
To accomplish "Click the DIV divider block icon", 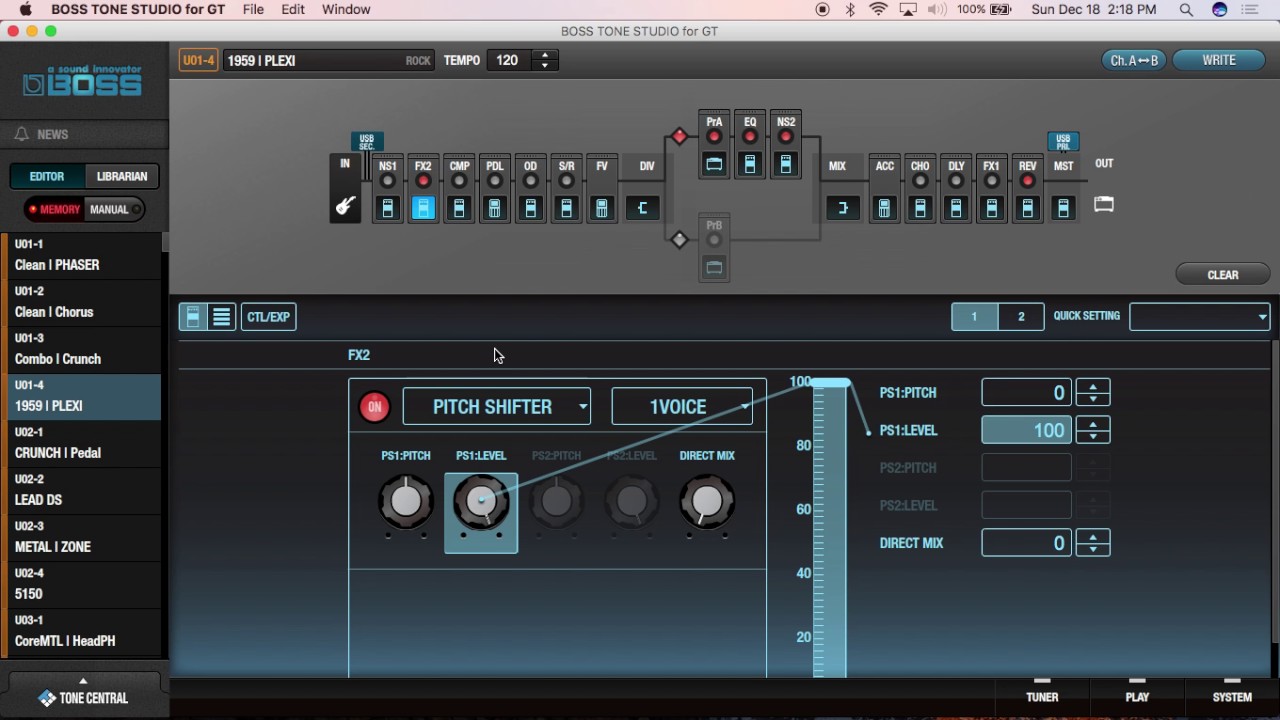I will pos(643,208).
